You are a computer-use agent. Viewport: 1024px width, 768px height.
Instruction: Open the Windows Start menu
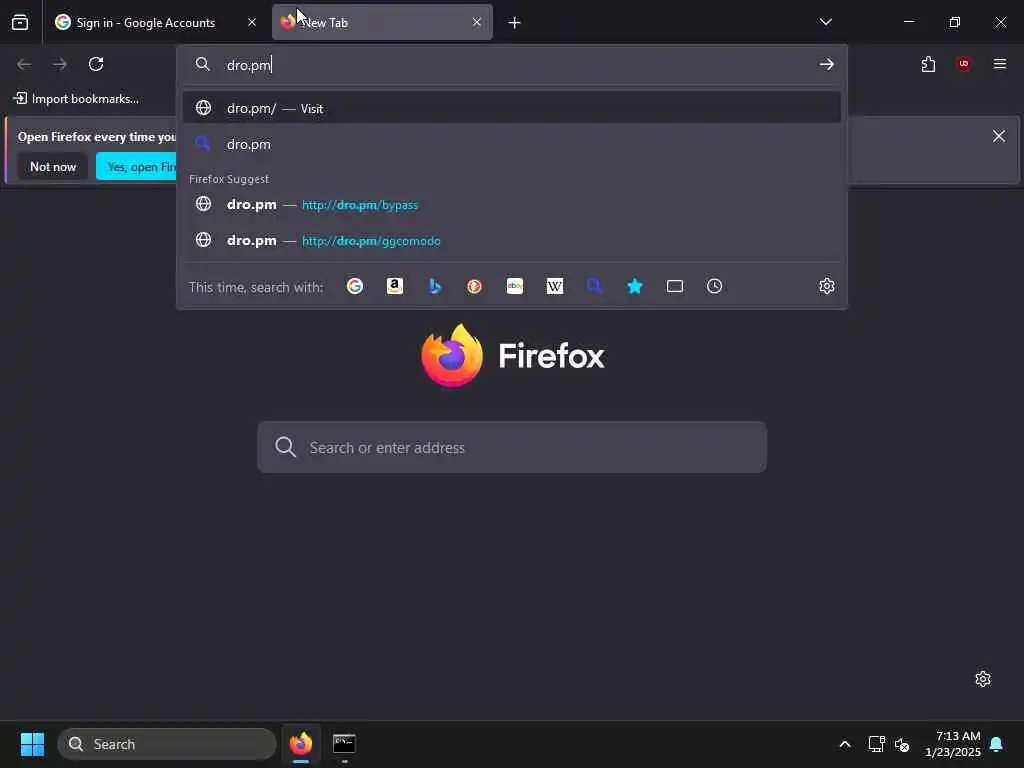click(32, 744)
